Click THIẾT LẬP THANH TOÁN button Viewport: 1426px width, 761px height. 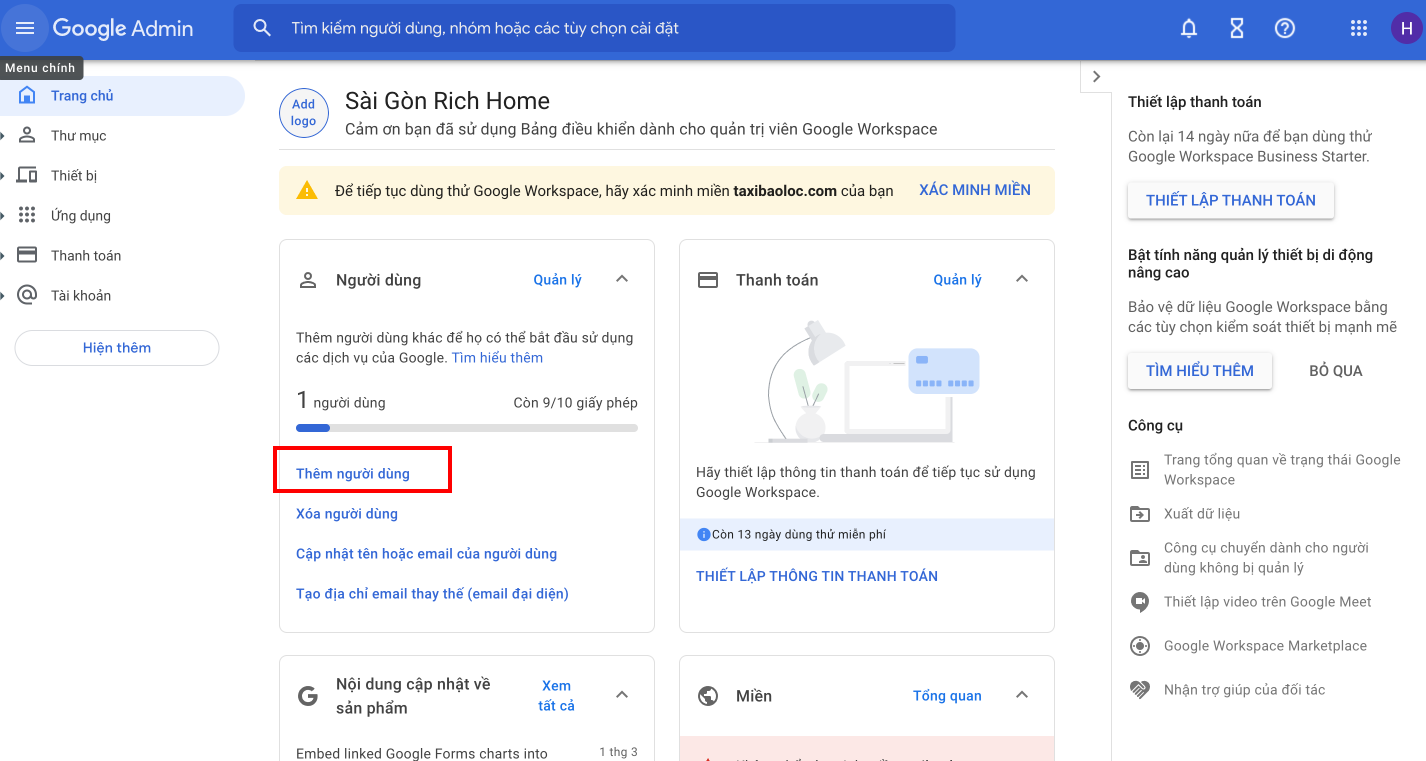click(x=1231, y=200)
